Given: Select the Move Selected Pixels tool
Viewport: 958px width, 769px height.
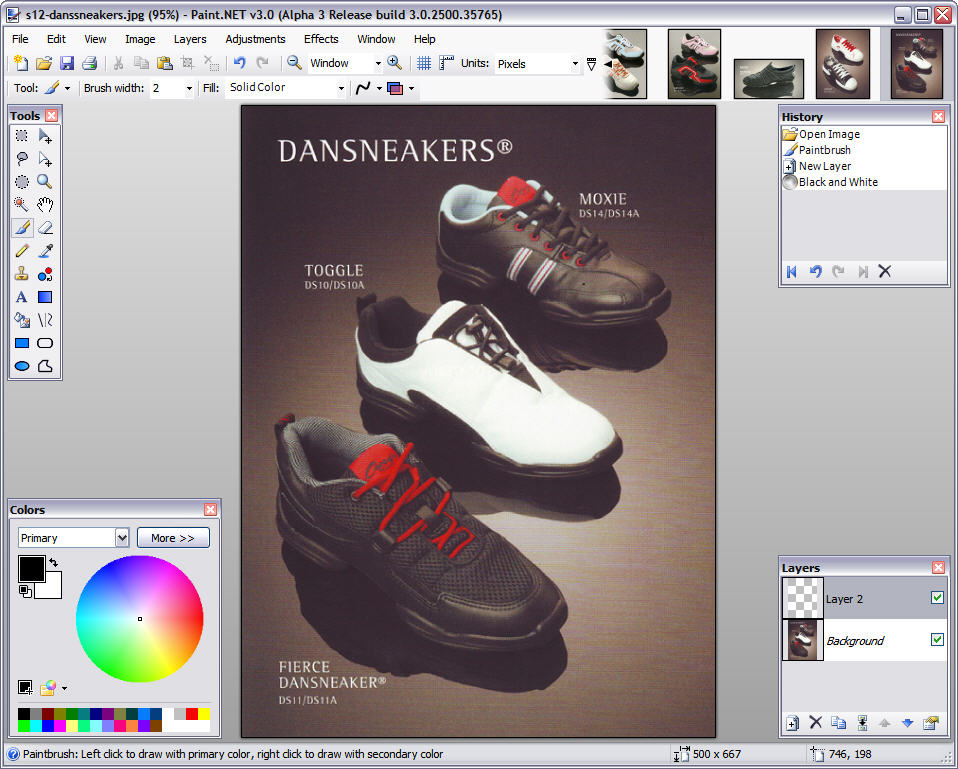Looking at the screenshot, I should click(45, 136).
